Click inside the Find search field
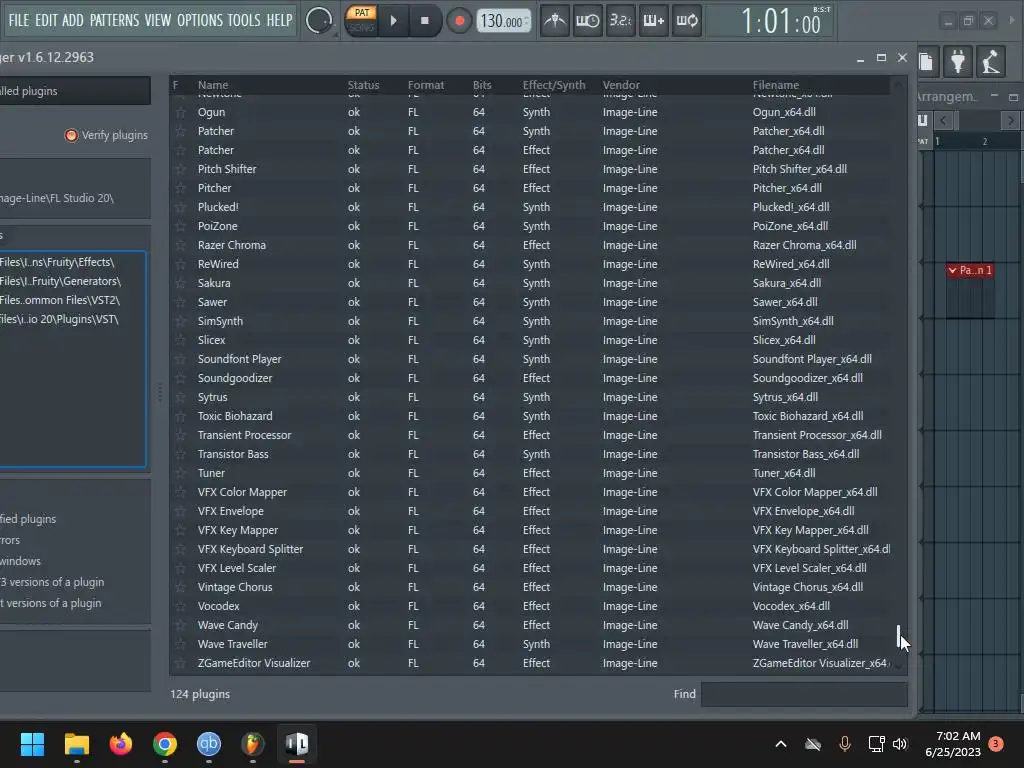Screen dimensions: 1024x768 click(x=804, y=694)
